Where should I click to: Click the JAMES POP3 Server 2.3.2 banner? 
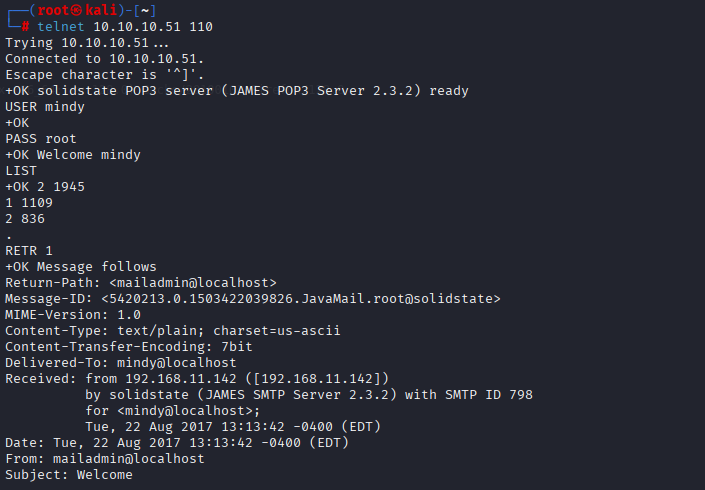coord(321,91)
